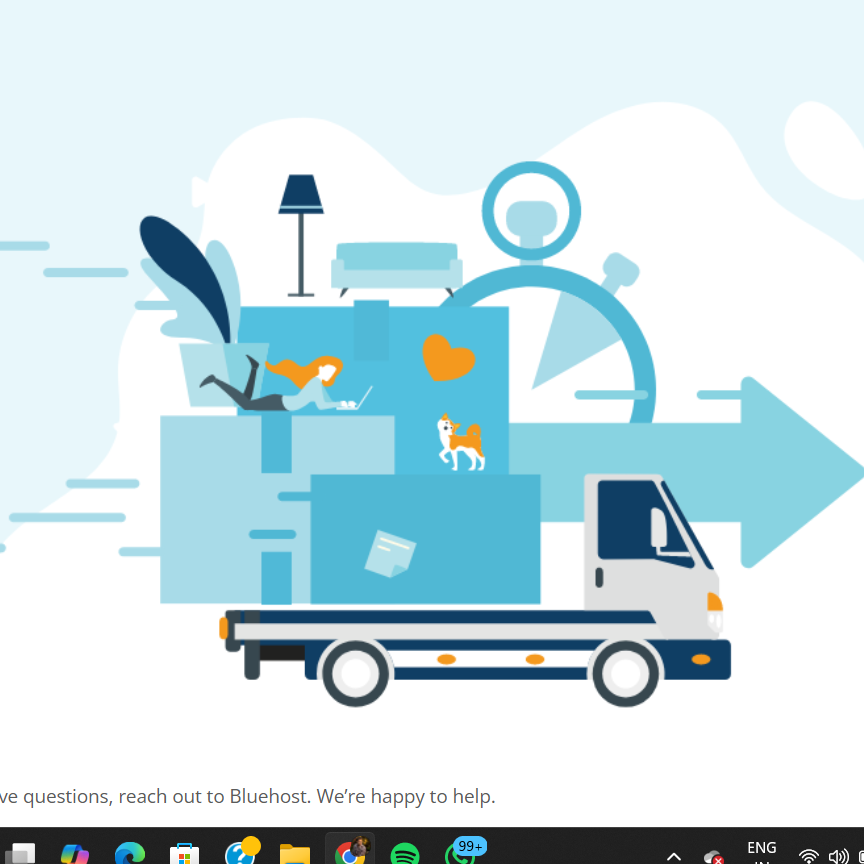The height and width of the screenshot is (864, 864).
Task: Show hidden system tray icons
Action: pyautogui.click(x=673, y=857)
